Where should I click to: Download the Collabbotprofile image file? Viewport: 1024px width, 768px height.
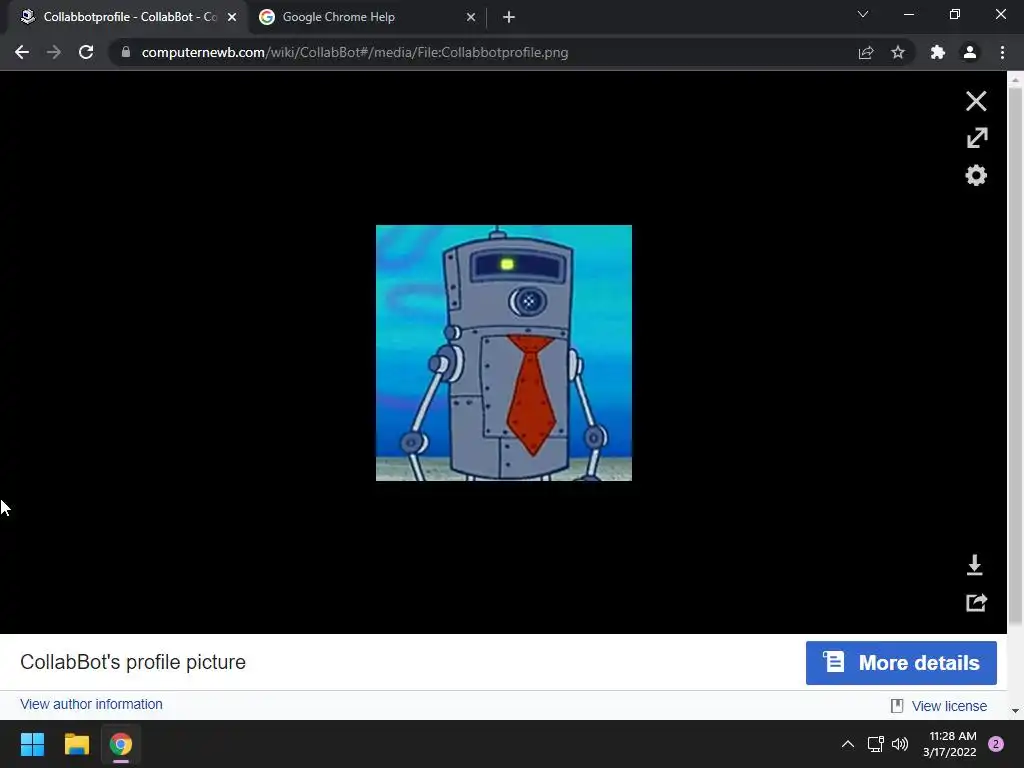(974, 565)
